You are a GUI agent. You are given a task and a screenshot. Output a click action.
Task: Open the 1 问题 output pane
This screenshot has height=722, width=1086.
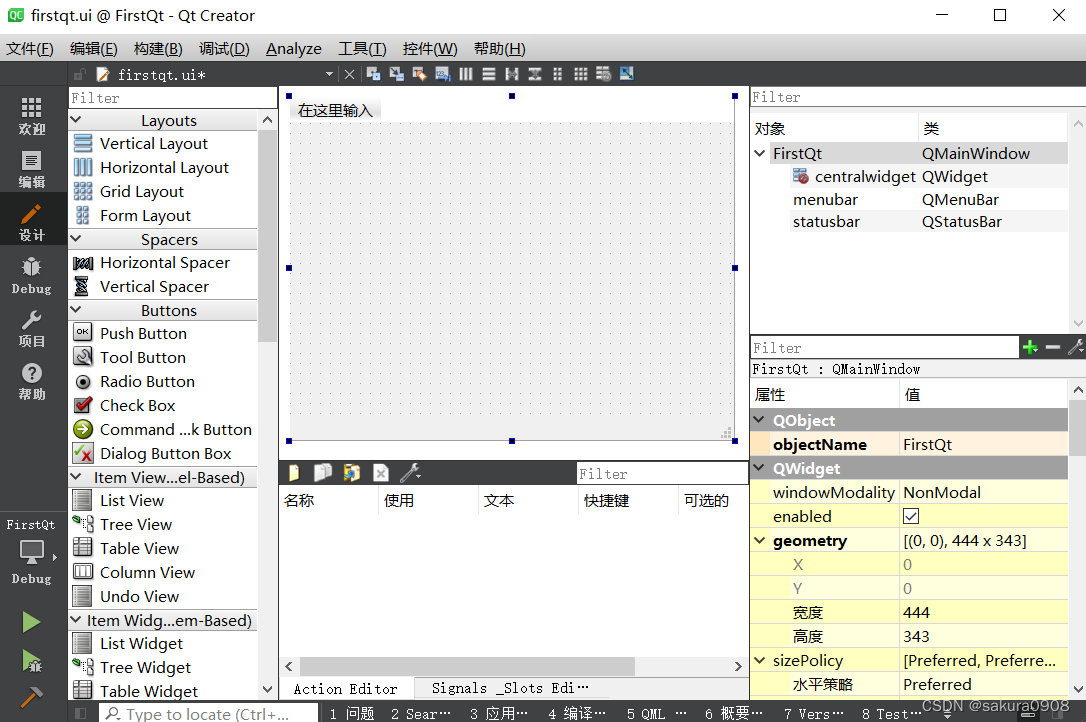tap(352, 714)
